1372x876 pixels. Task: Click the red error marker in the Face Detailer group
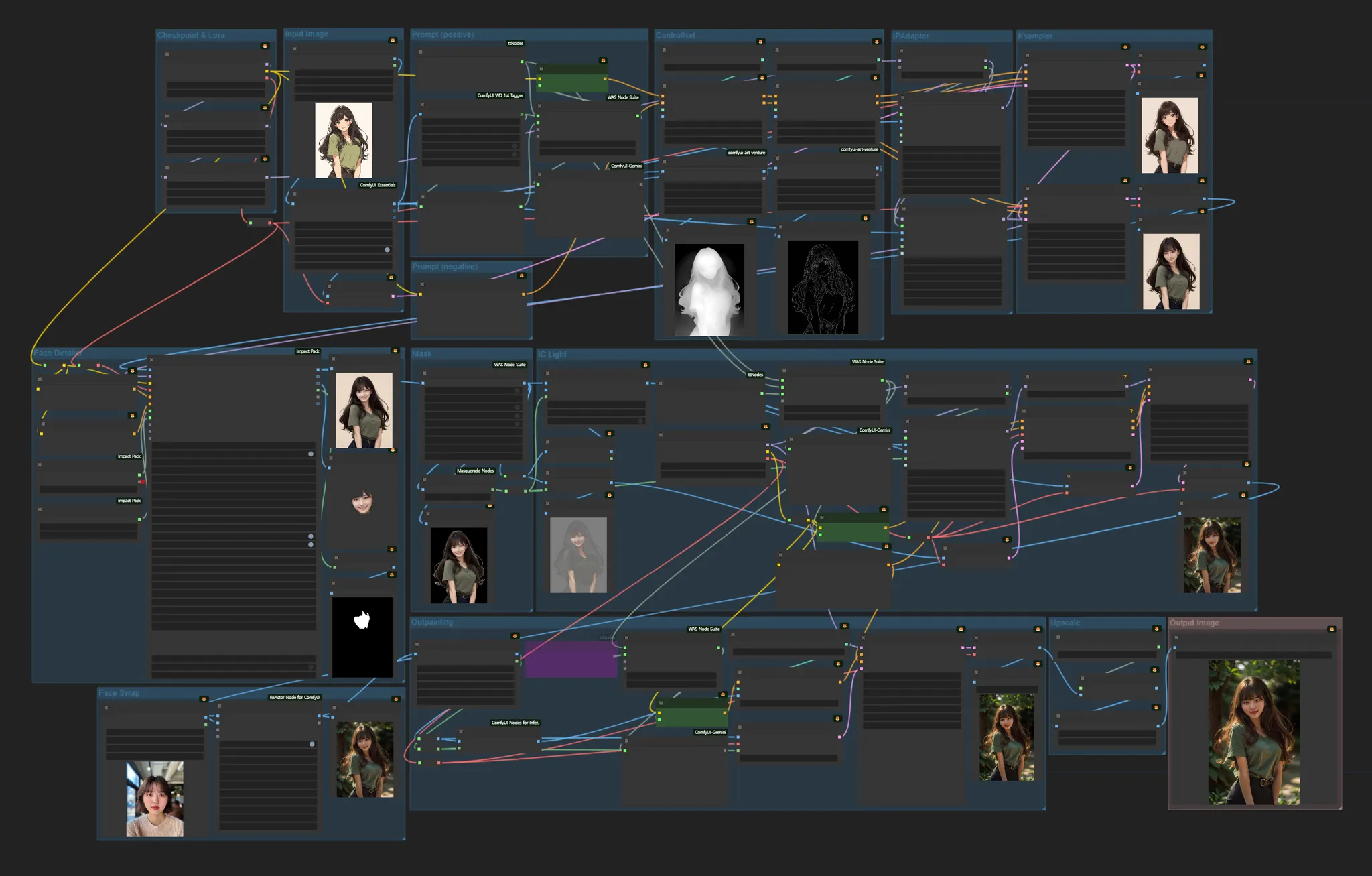(142, 481)
